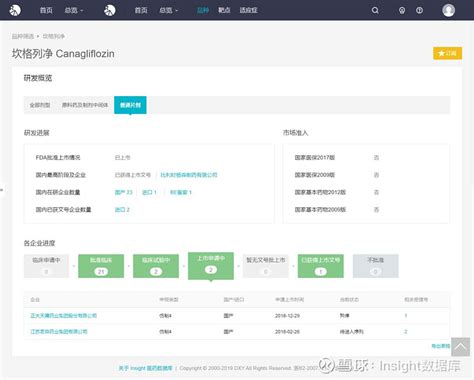Open the second 总览 dropdown in the navbar
Viewport: 474px width, 380px height.
tap(168, 10)
